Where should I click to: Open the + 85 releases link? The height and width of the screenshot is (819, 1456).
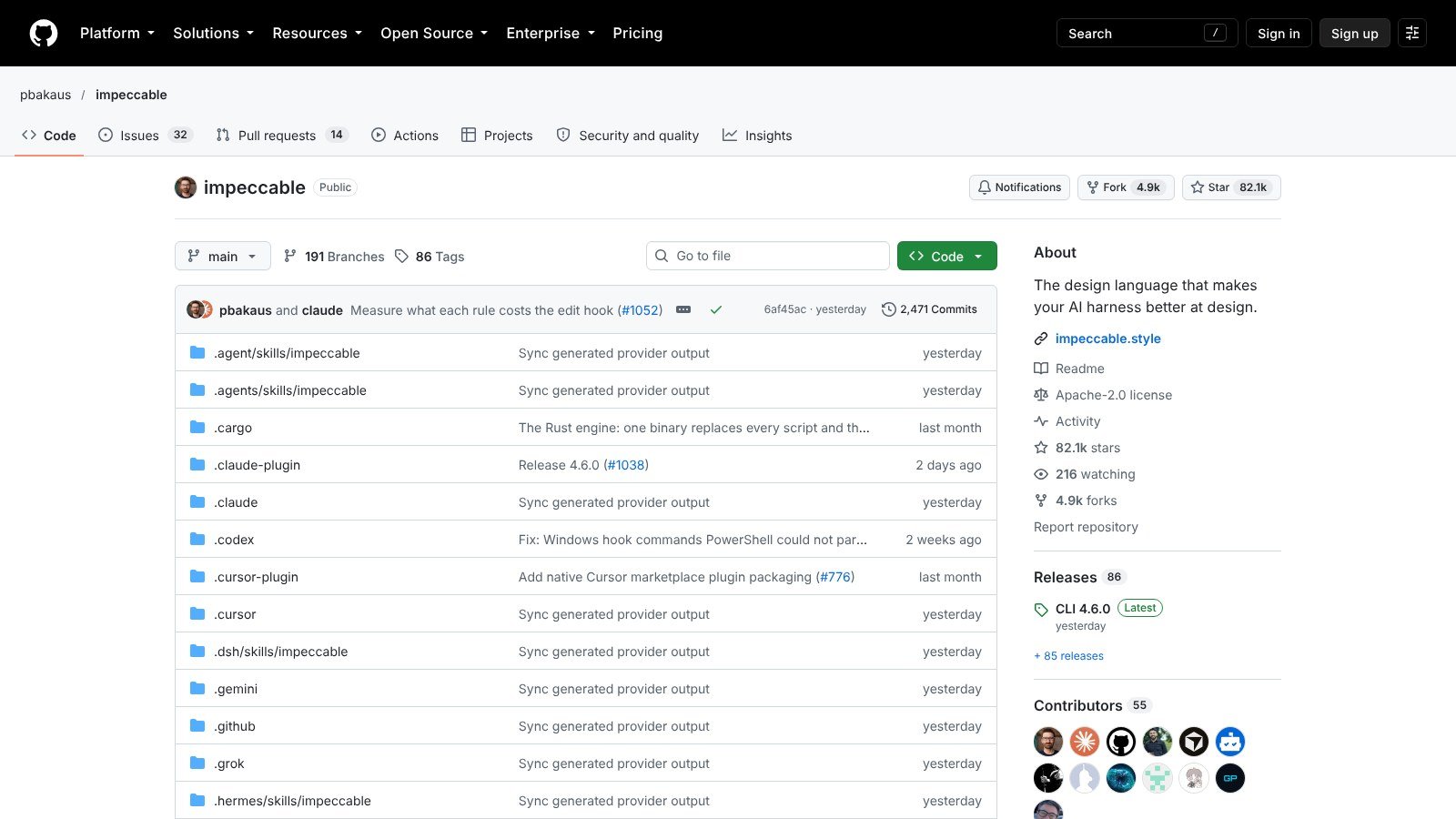[1068, 656]
